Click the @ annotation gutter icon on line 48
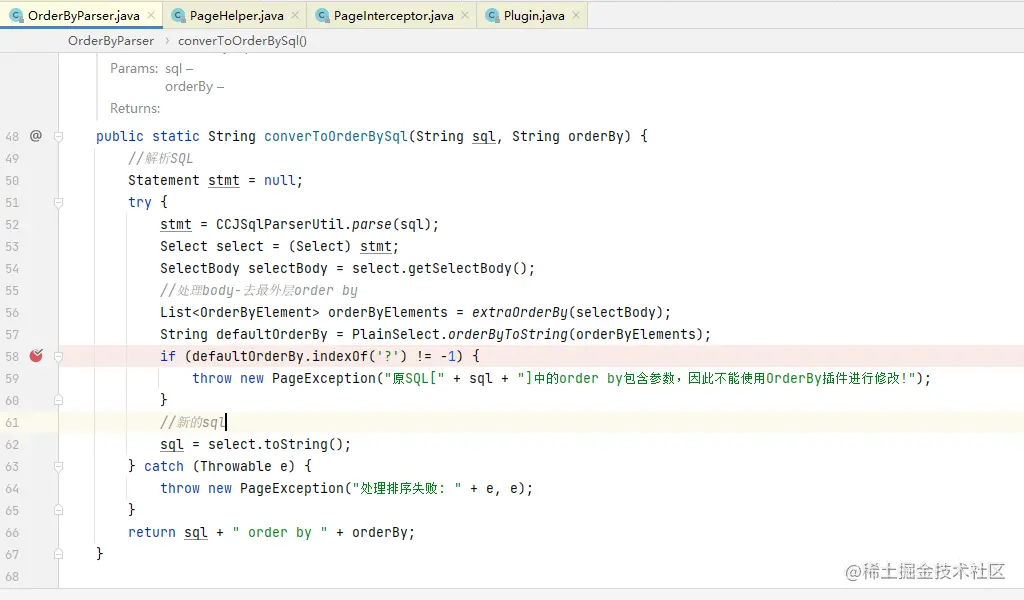The width and height of the screenshot is (1024, 600). [x=36, y=136]
